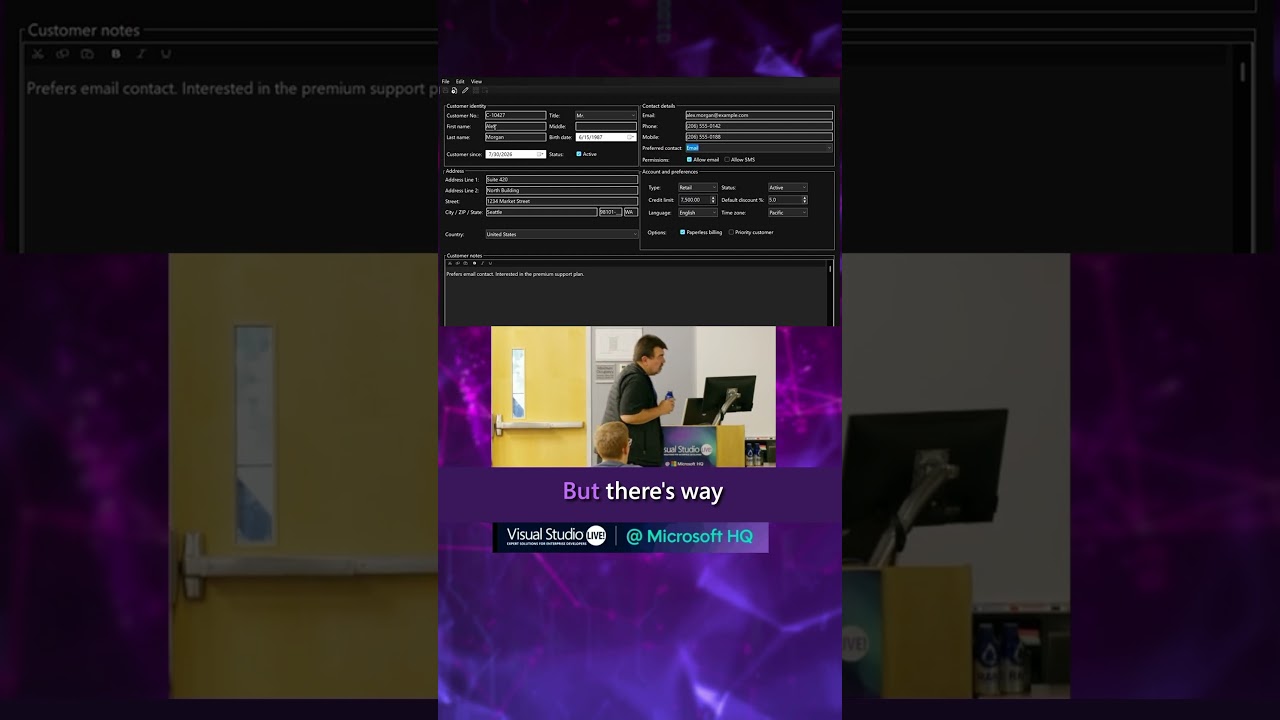The height and width of the screenshot is (720, 1280).
Task: Click the First name input field
Action: (x=516, y=127)
